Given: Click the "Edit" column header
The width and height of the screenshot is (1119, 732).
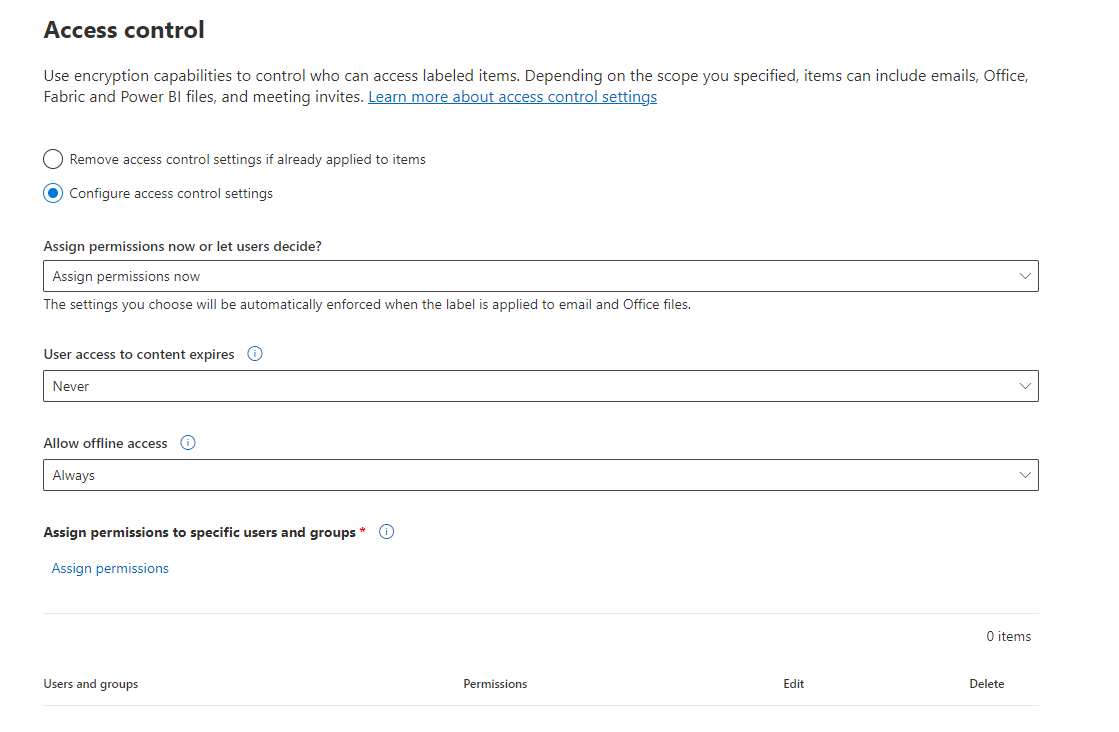Looking at the screenshot, I should (793, 684).
